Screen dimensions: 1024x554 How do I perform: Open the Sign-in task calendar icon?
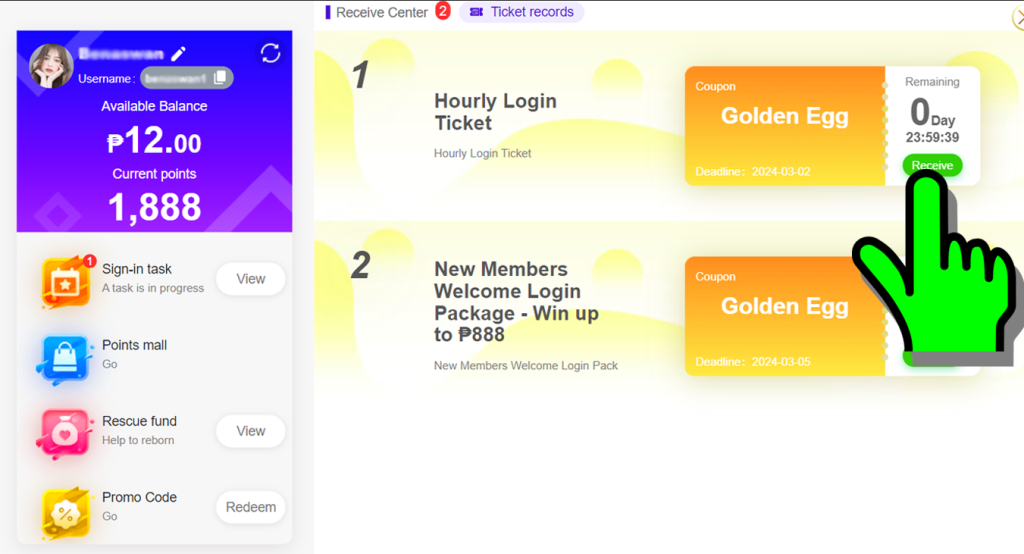point(65,281)
